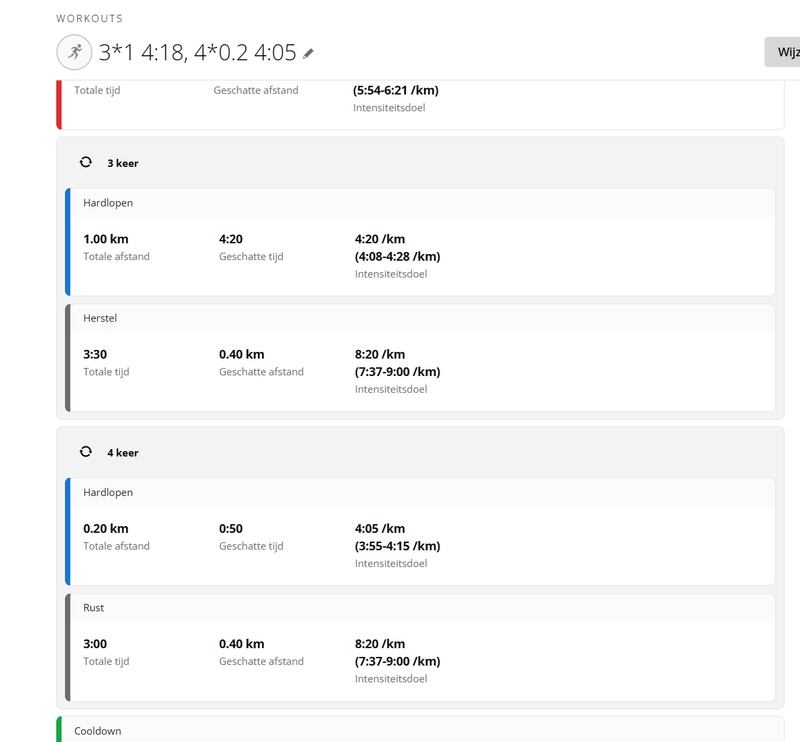Screen dimensions: 800x742
Task: Open the Rust rest step header
Action: 94,608
